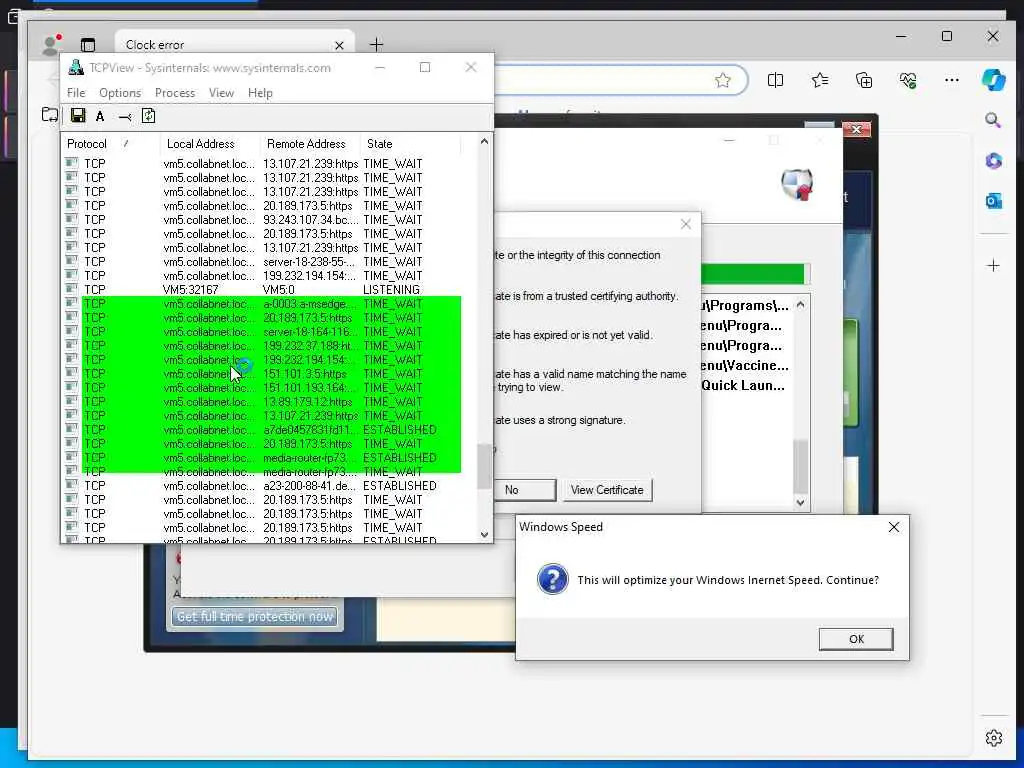Open Help menu in TCPView
1024x768 pixels.
click(260, 93)
